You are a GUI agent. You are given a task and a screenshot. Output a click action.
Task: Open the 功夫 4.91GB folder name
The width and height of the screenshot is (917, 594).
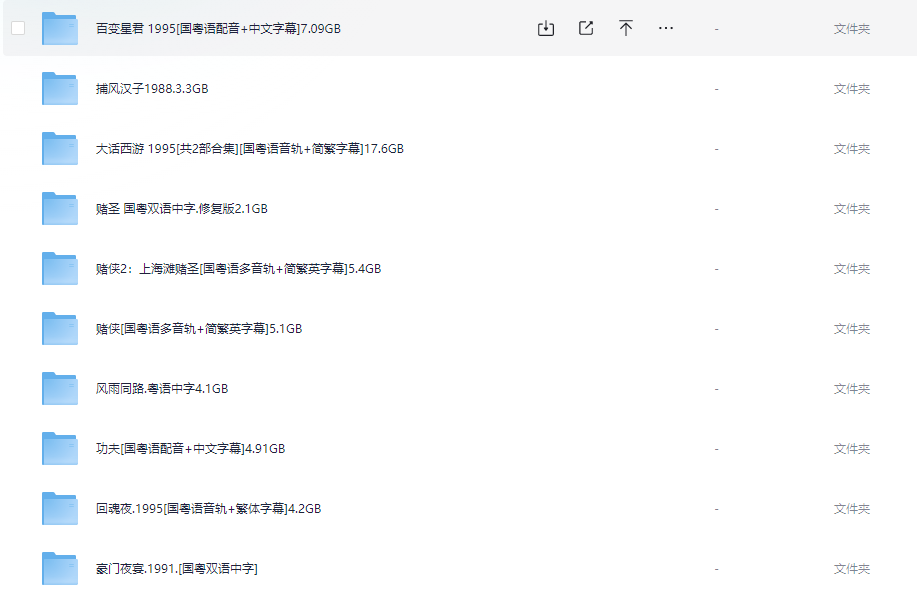click(190, 449)
